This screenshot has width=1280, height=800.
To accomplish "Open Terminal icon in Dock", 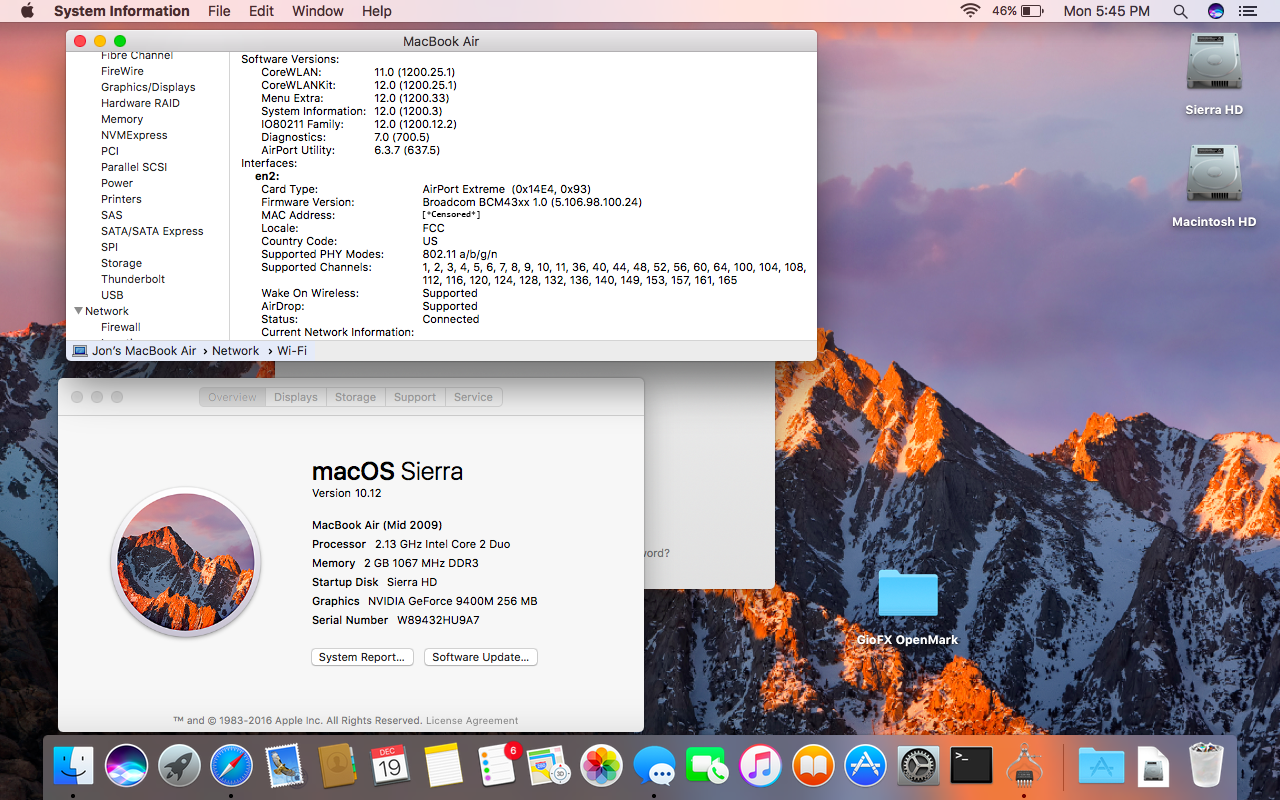I will tap(971, 767).
